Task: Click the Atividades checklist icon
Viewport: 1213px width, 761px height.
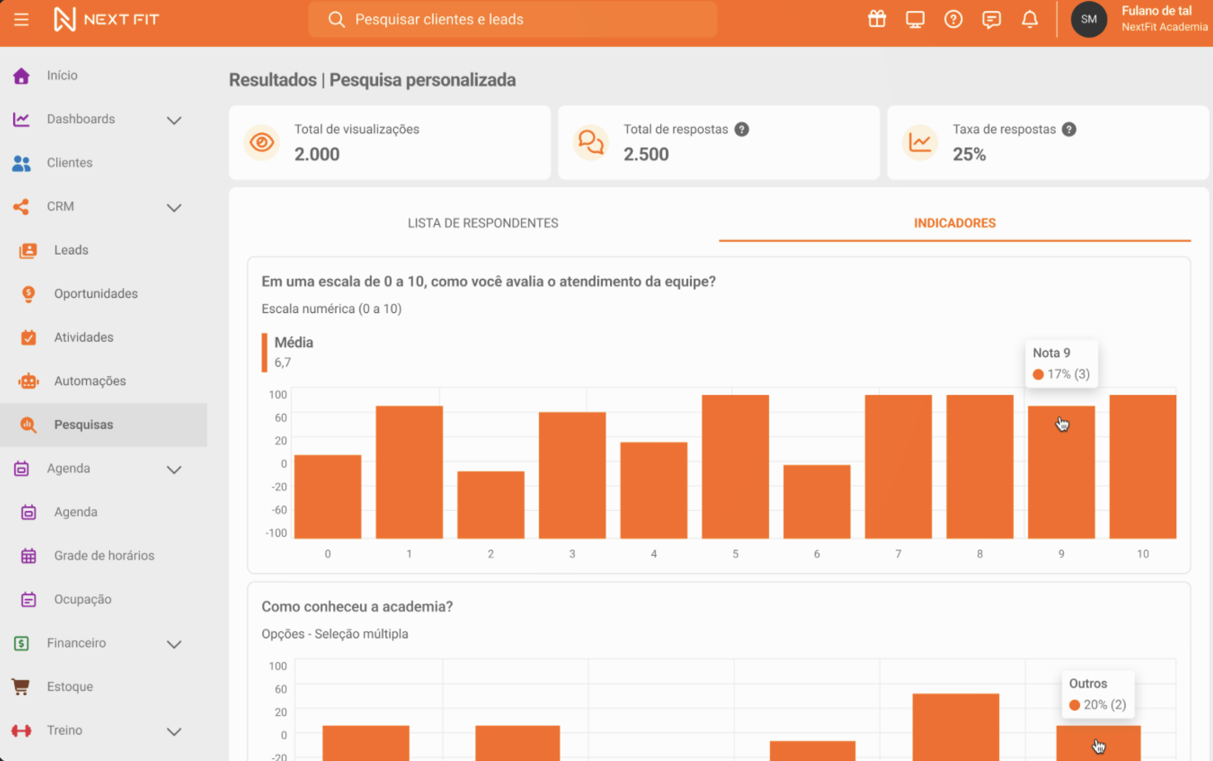Action: click(28, 338)
